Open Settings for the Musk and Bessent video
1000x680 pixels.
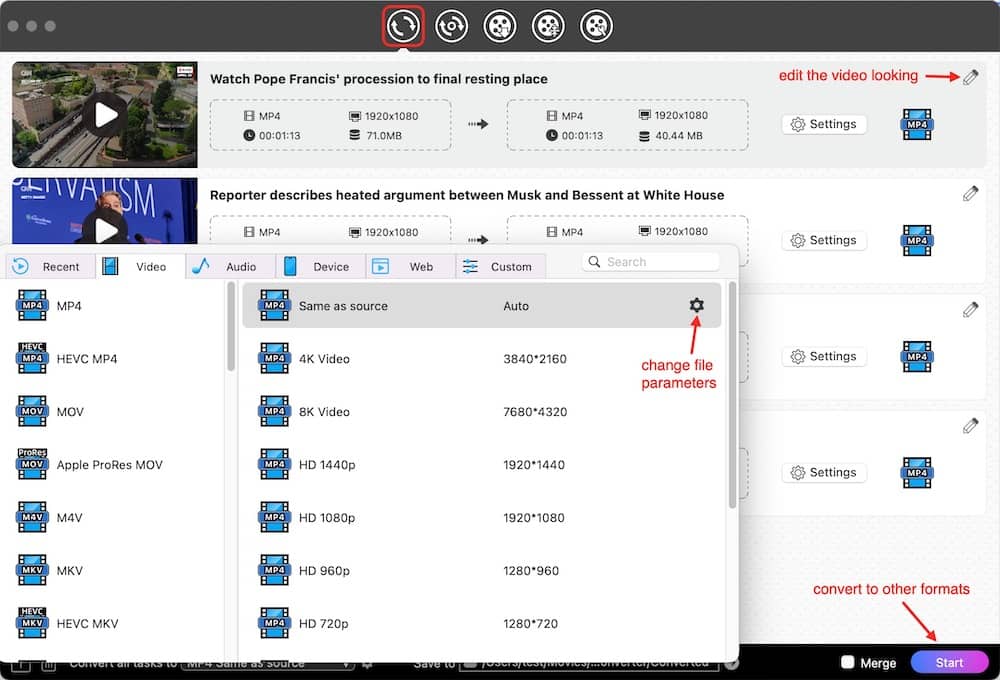pyautogui.click(x=824, y=240)
